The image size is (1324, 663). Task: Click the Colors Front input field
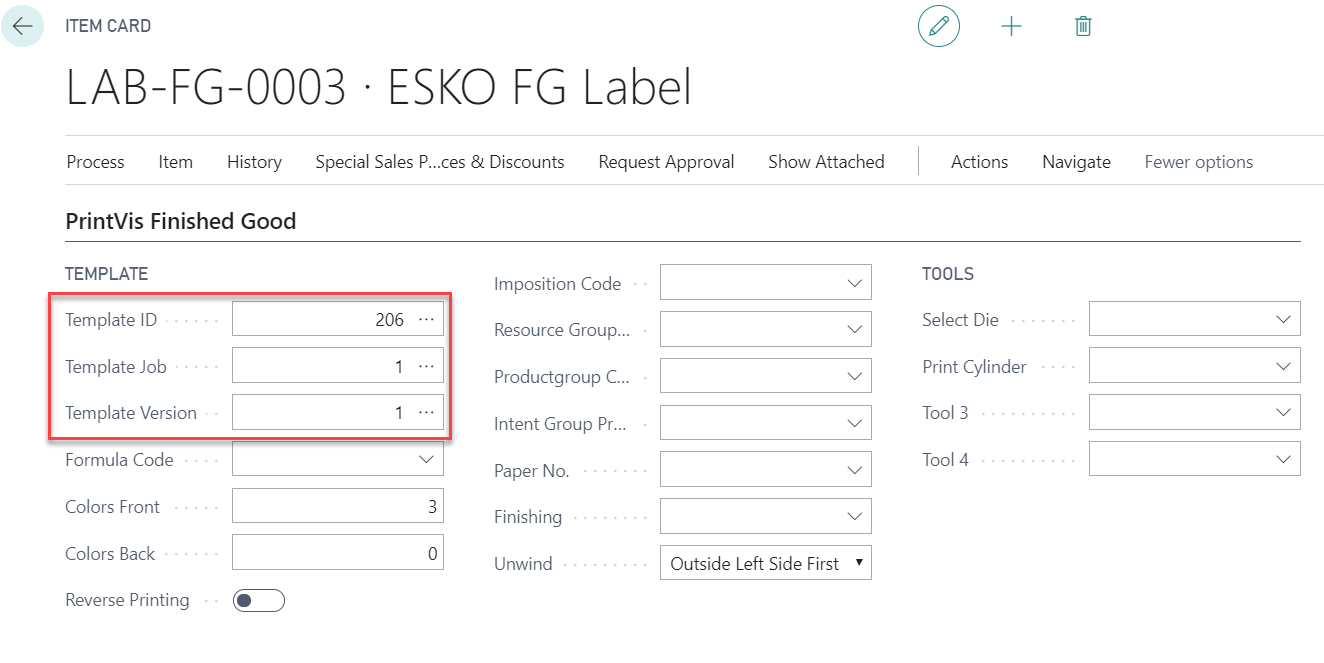[x=338, y=506]
